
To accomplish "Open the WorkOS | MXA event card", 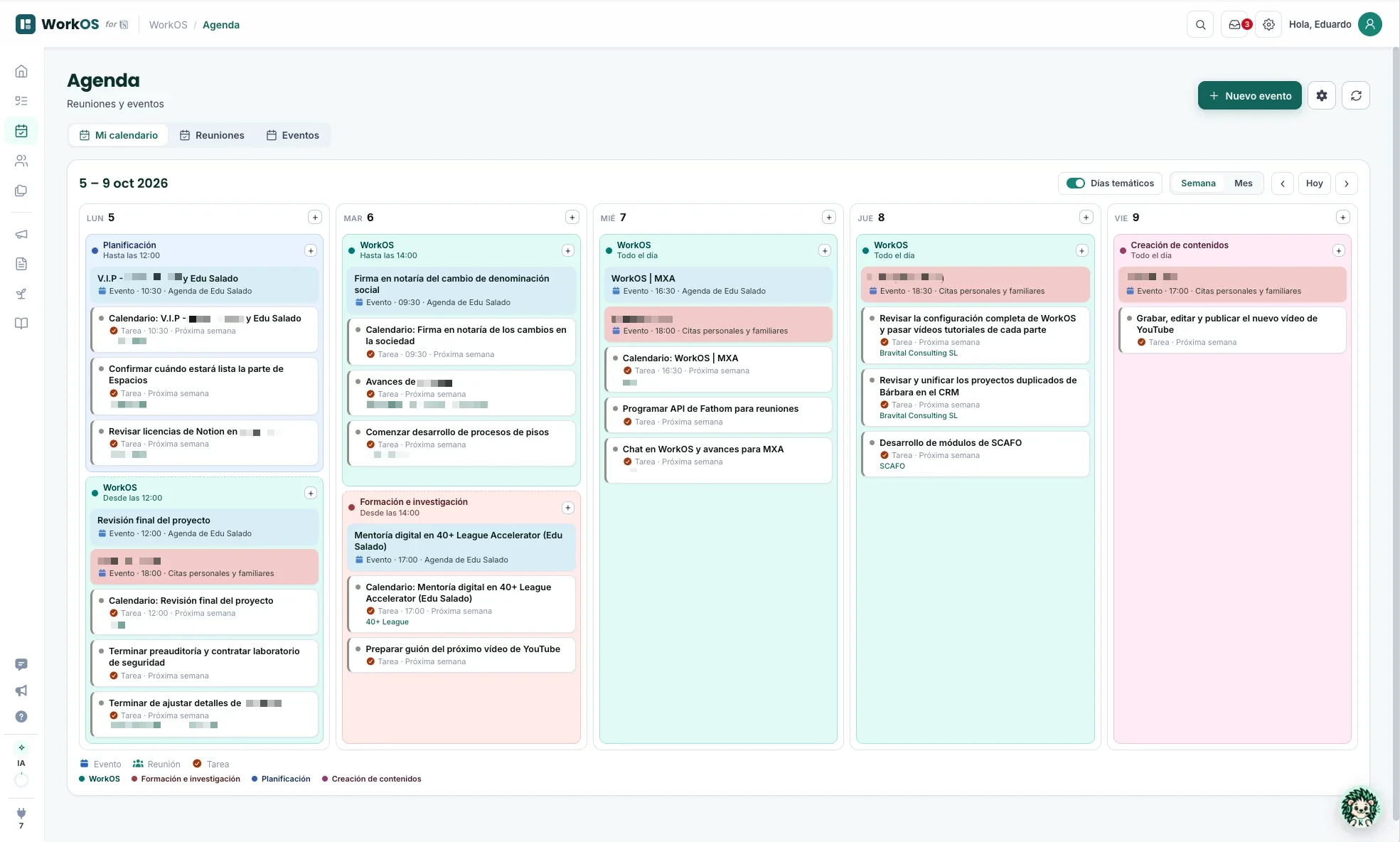I will point(718,284).
